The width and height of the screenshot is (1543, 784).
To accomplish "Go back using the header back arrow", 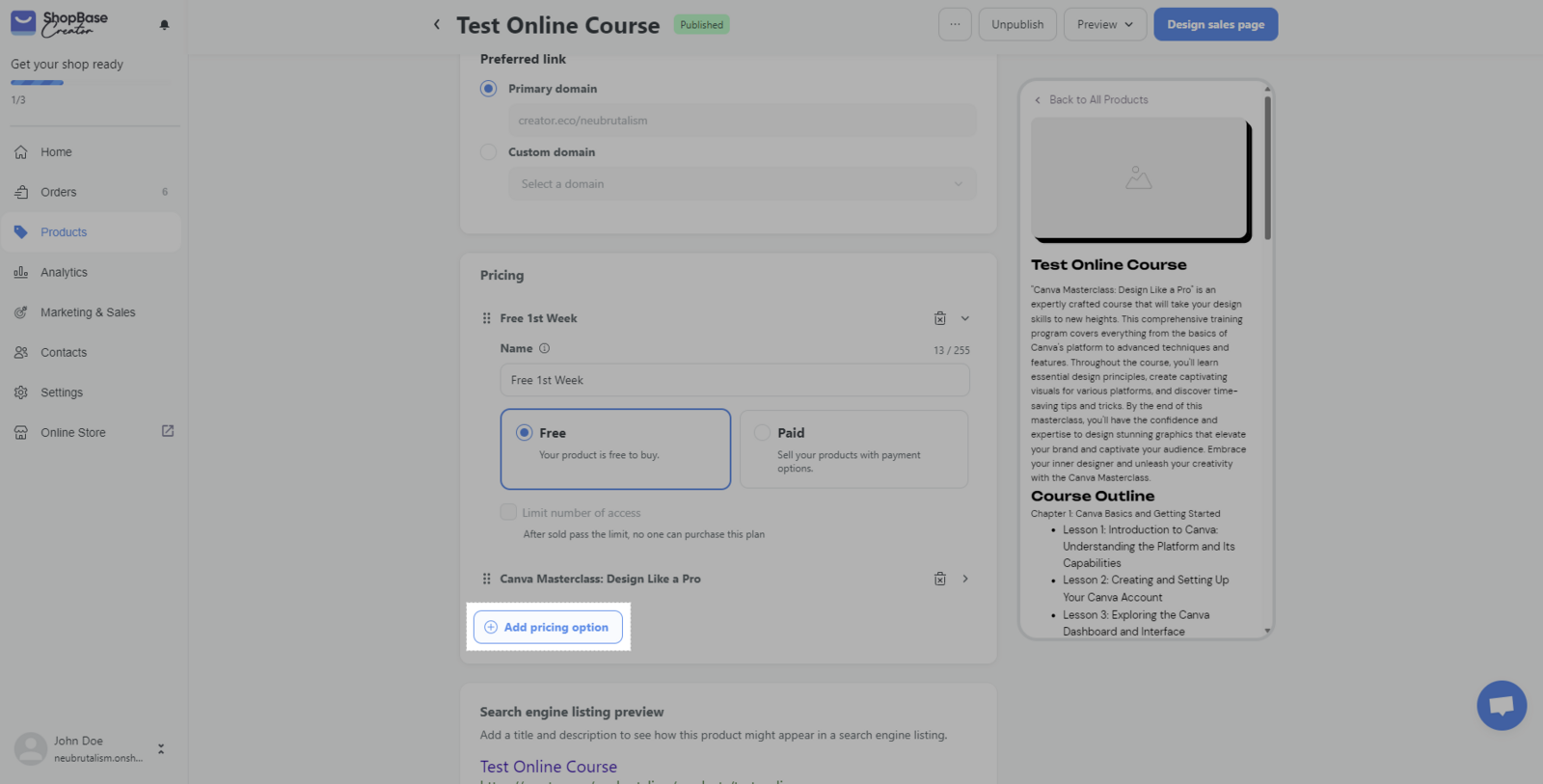I will click(x=437, y=24).
